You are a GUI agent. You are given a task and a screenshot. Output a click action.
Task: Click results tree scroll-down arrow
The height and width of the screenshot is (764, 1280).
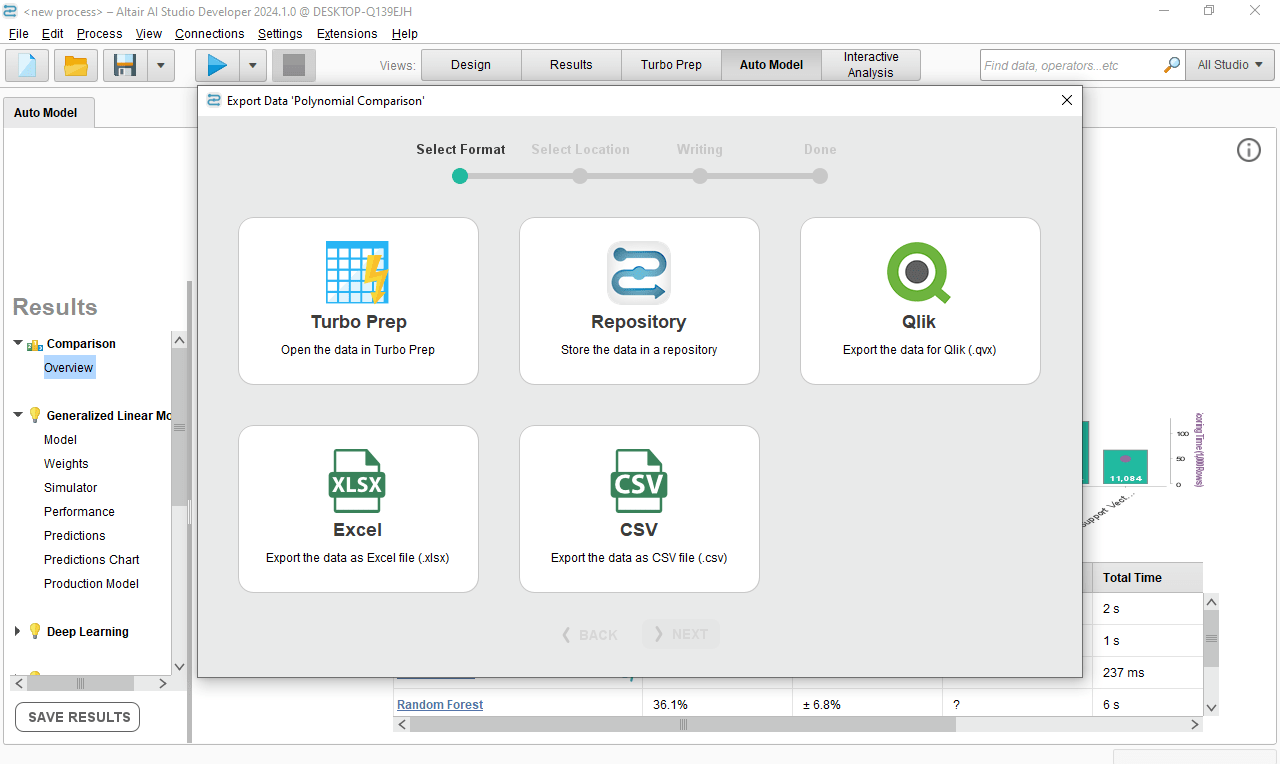[x=179, y=667]
